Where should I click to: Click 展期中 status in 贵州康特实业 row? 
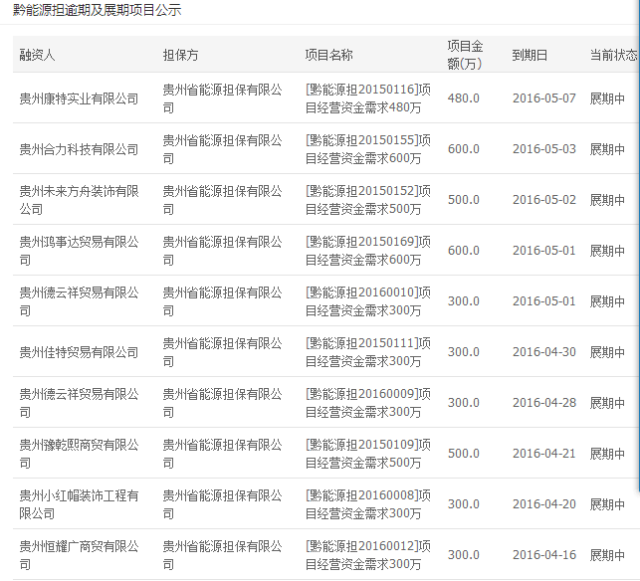click(x=607, y=98)
